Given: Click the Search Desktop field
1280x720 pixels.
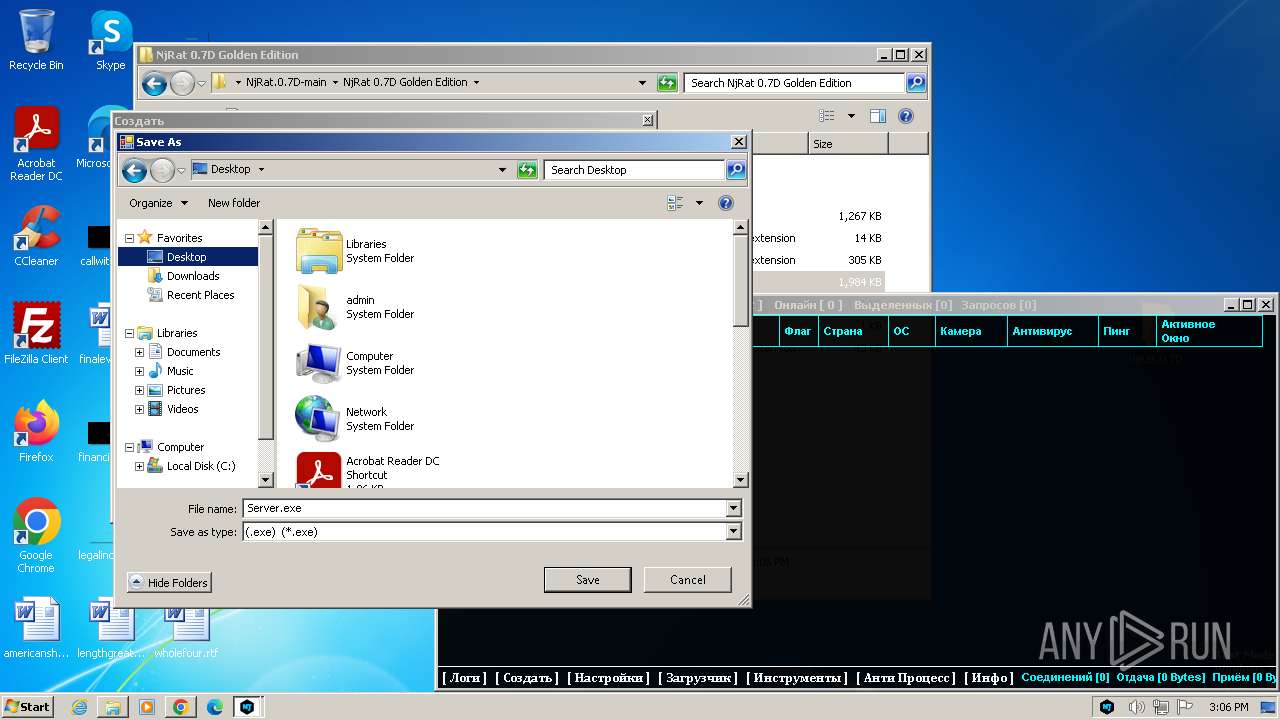Looking at the screenshot, I should click(x=635, y=170).
